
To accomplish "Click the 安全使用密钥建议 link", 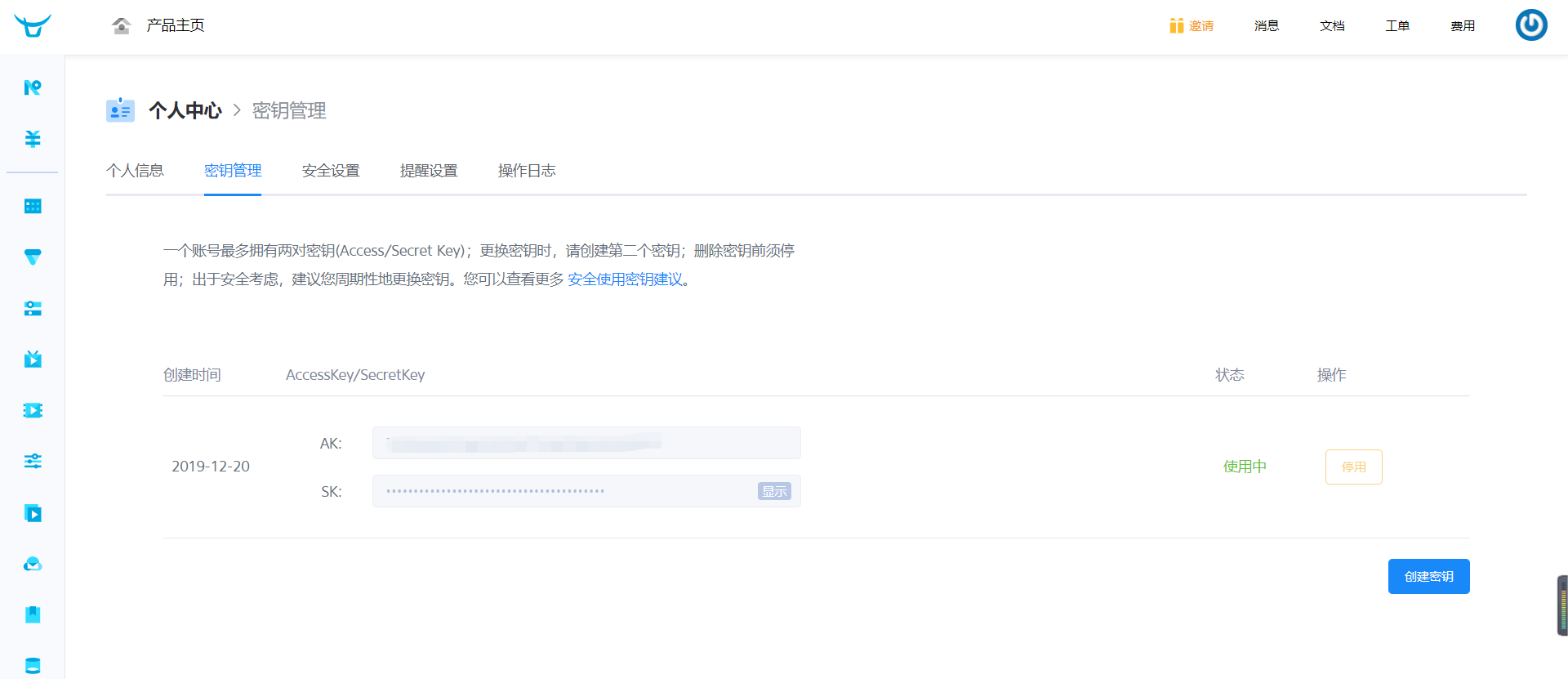I will tap(626, 279).
